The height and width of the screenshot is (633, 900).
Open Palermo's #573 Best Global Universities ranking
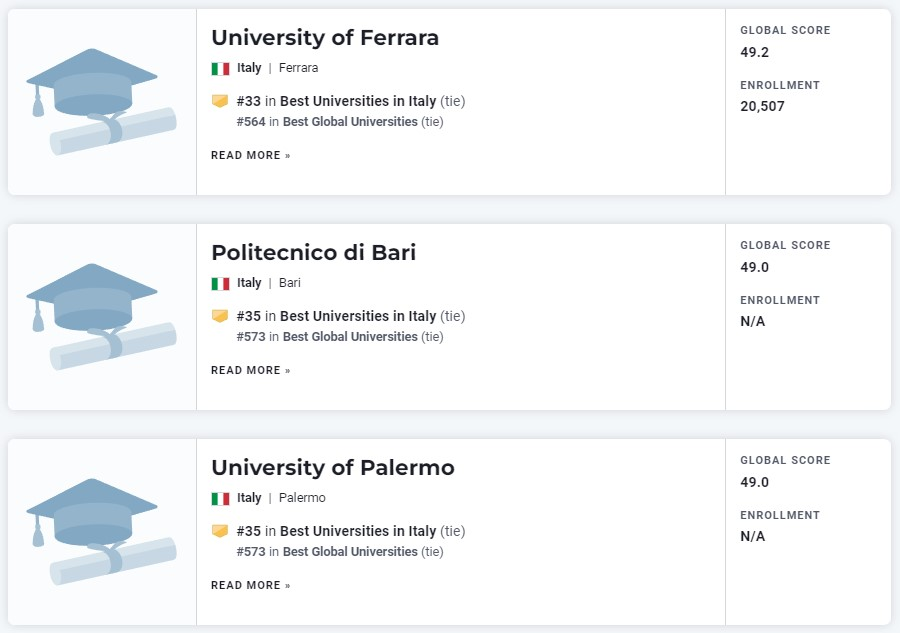(340, 552)
